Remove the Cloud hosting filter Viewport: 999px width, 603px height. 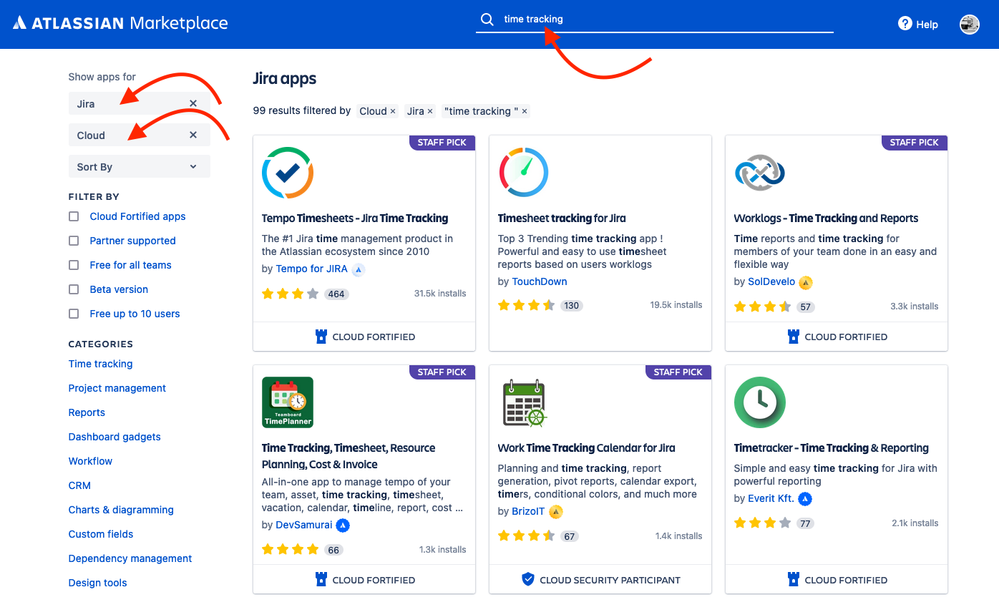pos(193,135)
